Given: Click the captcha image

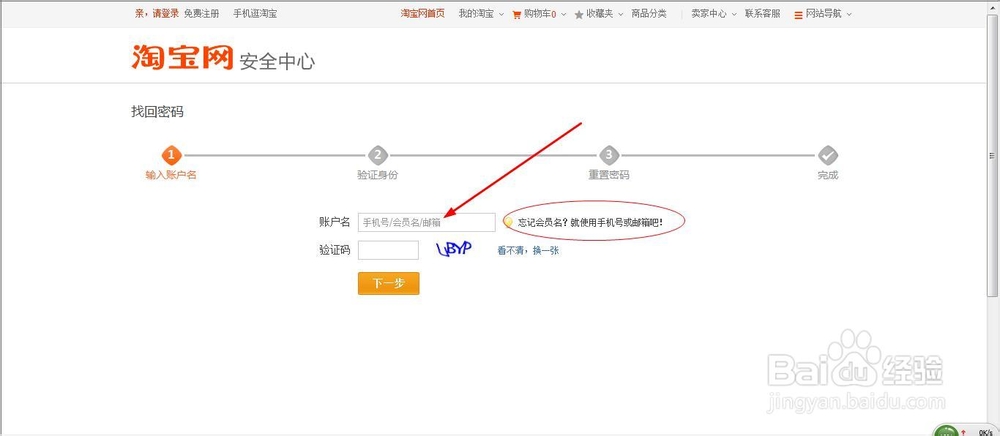Looking at the screenshot, I should point(454,249).
